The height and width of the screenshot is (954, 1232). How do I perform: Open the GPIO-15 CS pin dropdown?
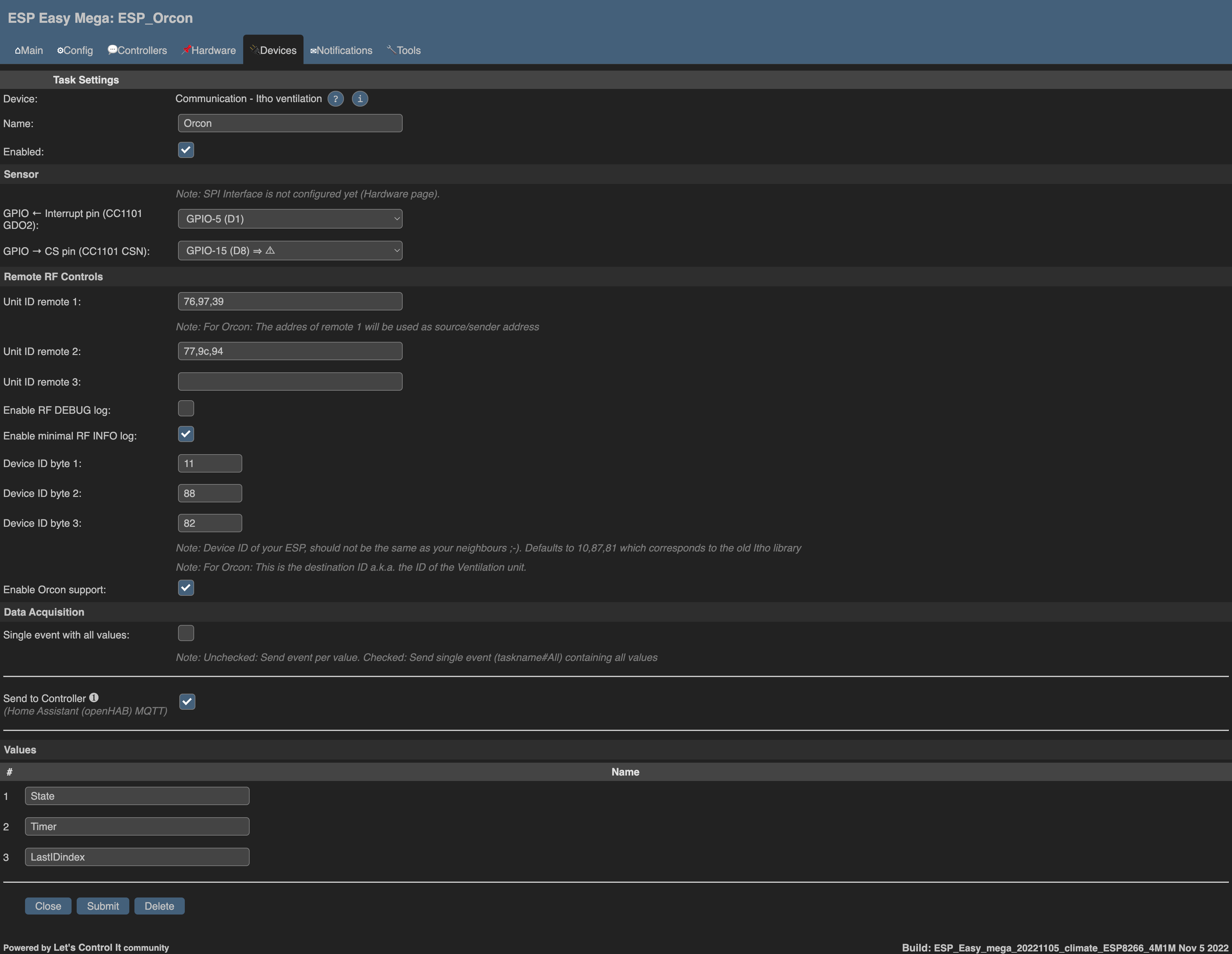coord(289,251)
